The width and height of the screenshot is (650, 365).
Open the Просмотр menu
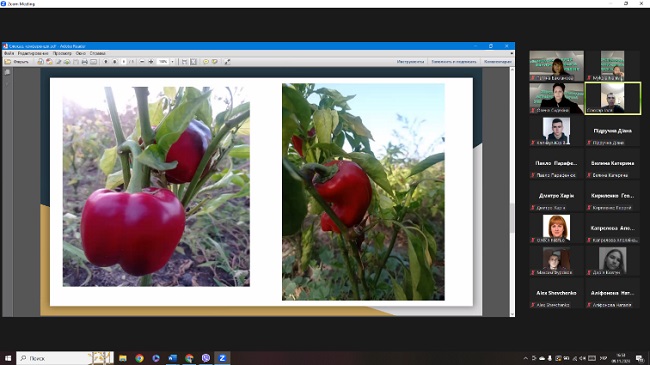click(62, 53)
